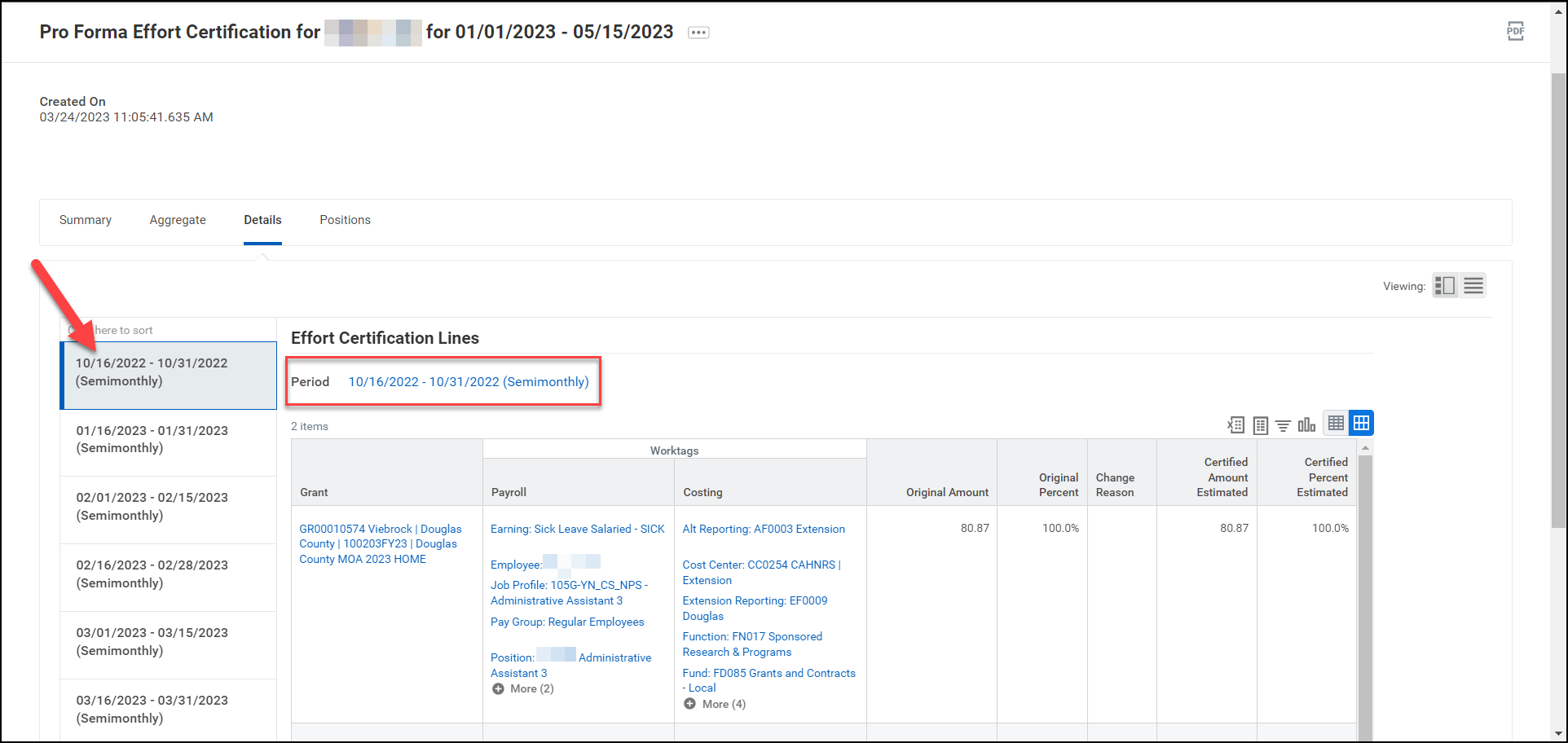Switch Viewing mode to master-detail layout
Viewport: 1568px width, 743px height.
pyautogui.click(x=1445, y=285)
